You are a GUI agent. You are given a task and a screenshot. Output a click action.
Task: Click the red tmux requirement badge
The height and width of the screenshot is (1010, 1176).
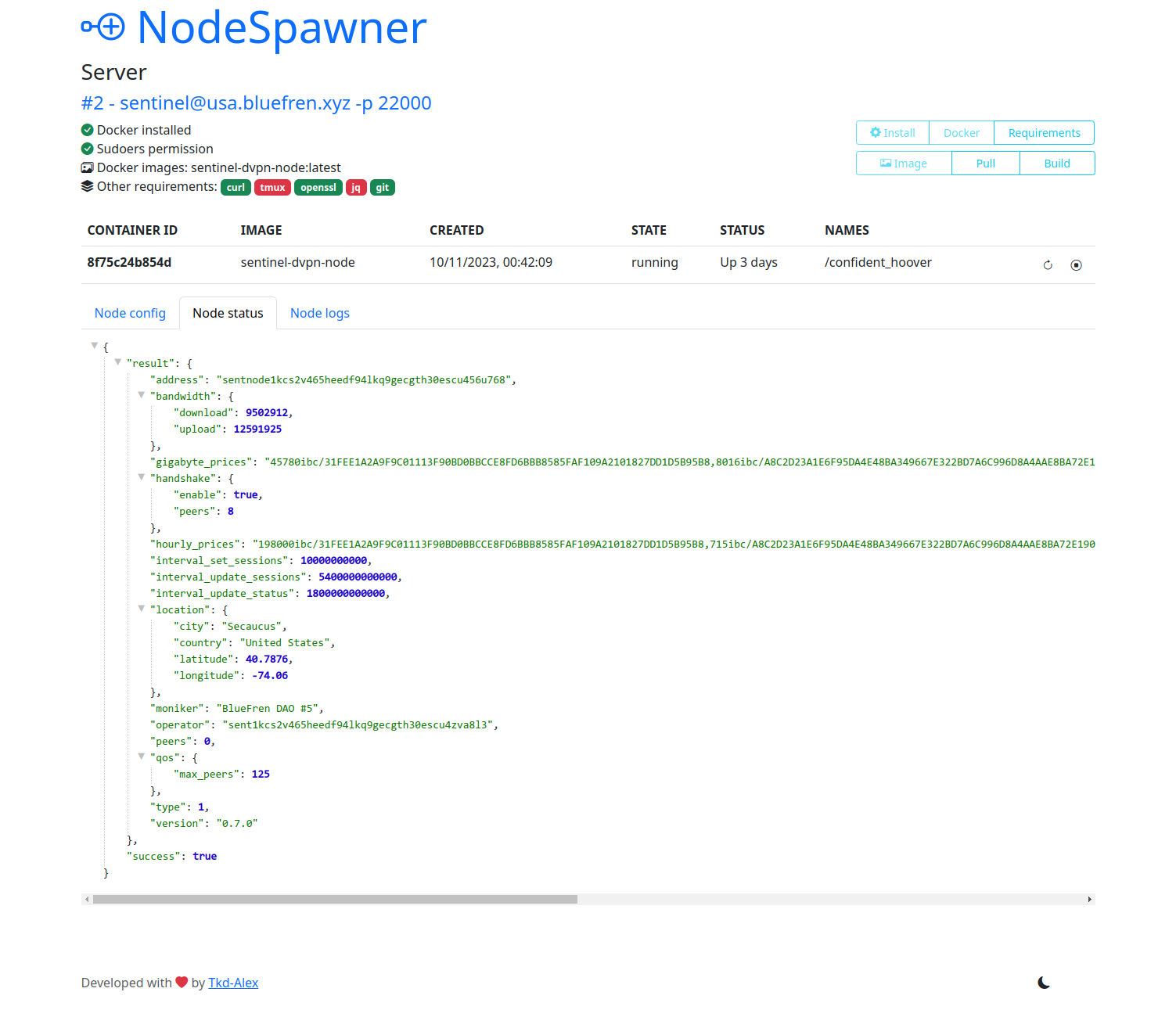click(272, 188)
